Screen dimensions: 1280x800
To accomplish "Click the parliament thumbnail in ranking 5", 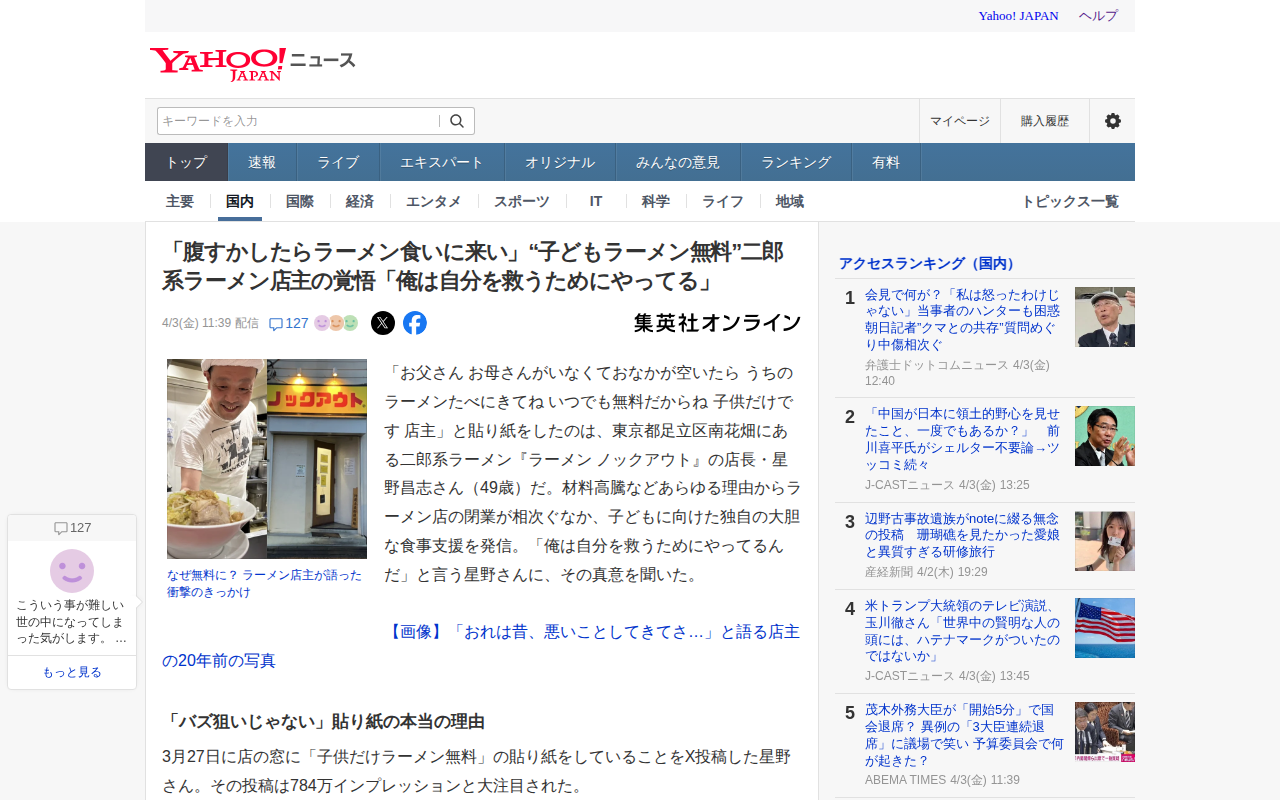I will tap(1105, 732).
